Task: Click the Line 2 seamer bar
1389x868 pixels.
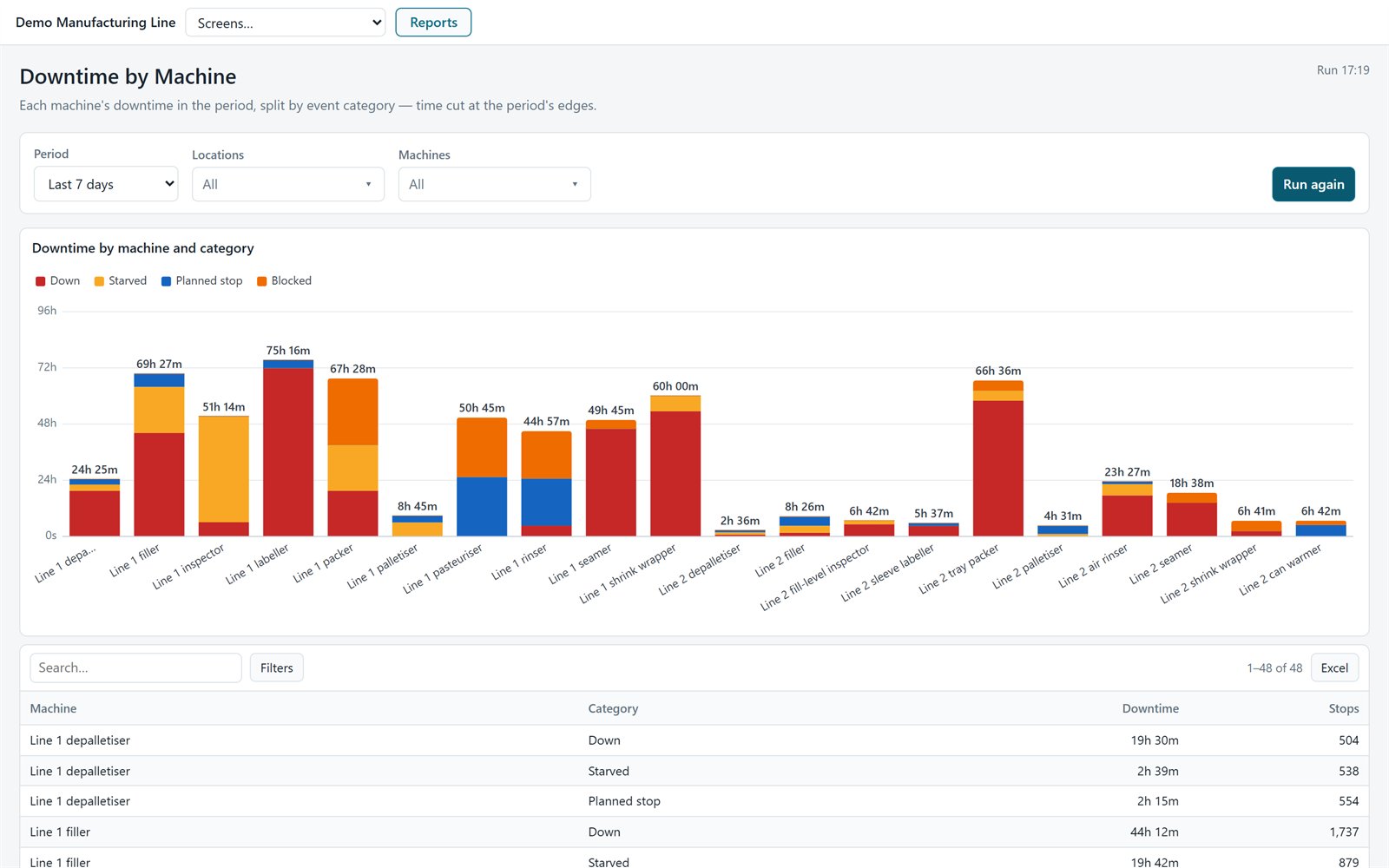Action: pos(1192,515)
